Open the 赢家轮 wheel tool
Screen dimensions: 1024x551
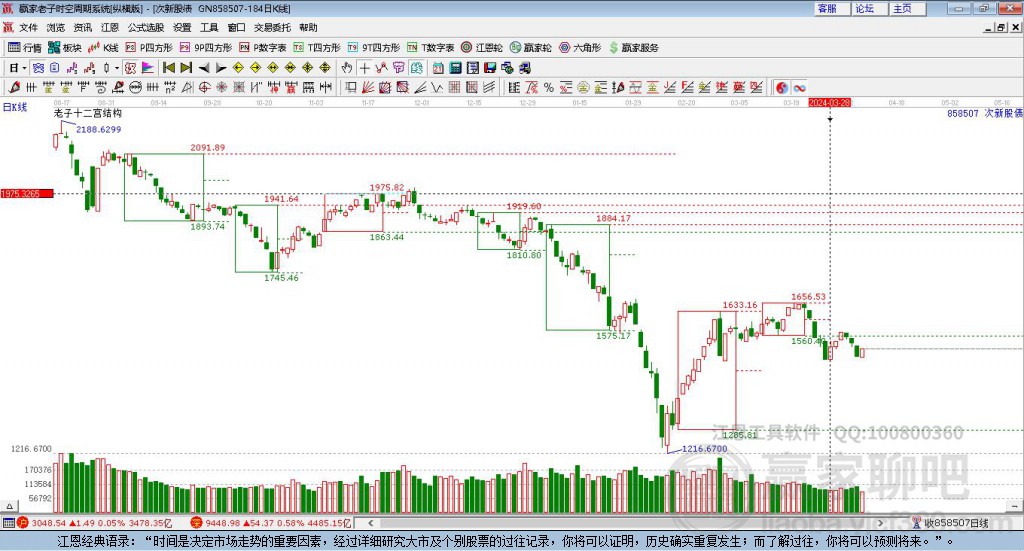tap(530, 48)
